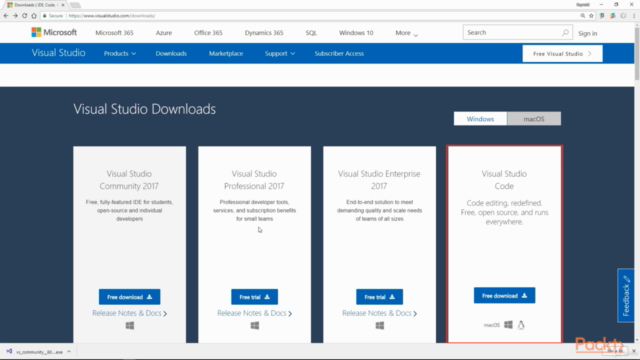Open the Feedback side tab
The height and width of the screenshot is (360, 640).
[x=626, y=296]
